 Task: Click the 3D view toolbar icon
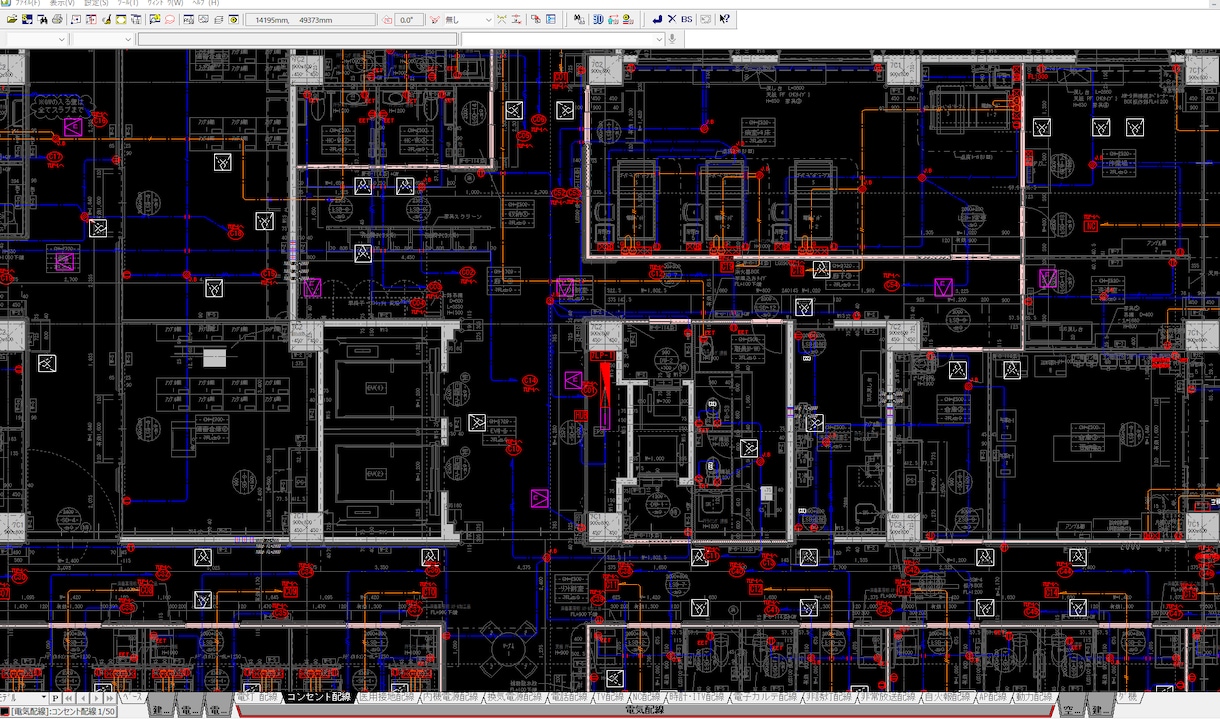[x=597, y=19]
